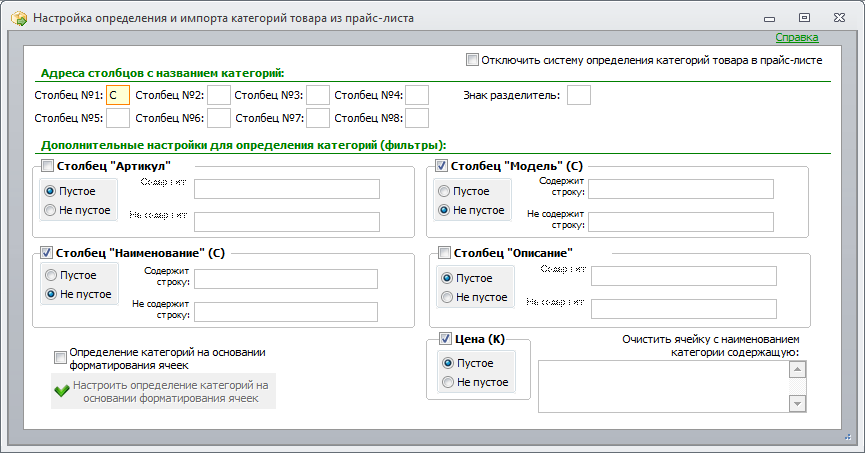Viewport: 865px width, 453px height.
Task: Select Пустое under Столбец "Модель"
Action: coord(444,191)
